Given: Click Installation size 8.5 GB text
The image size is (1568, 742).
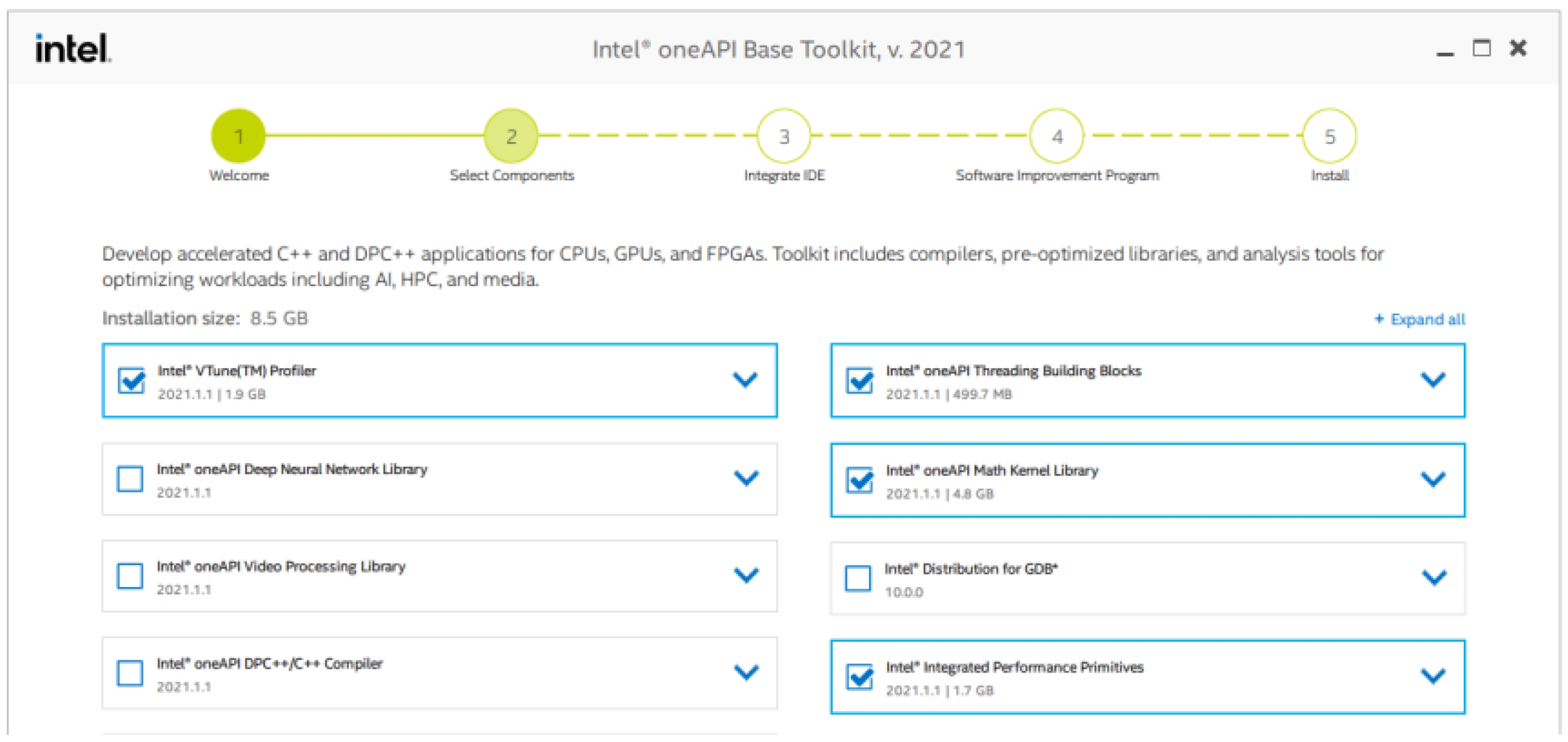Looking at the screenshot, I should [x=205, y=318].
